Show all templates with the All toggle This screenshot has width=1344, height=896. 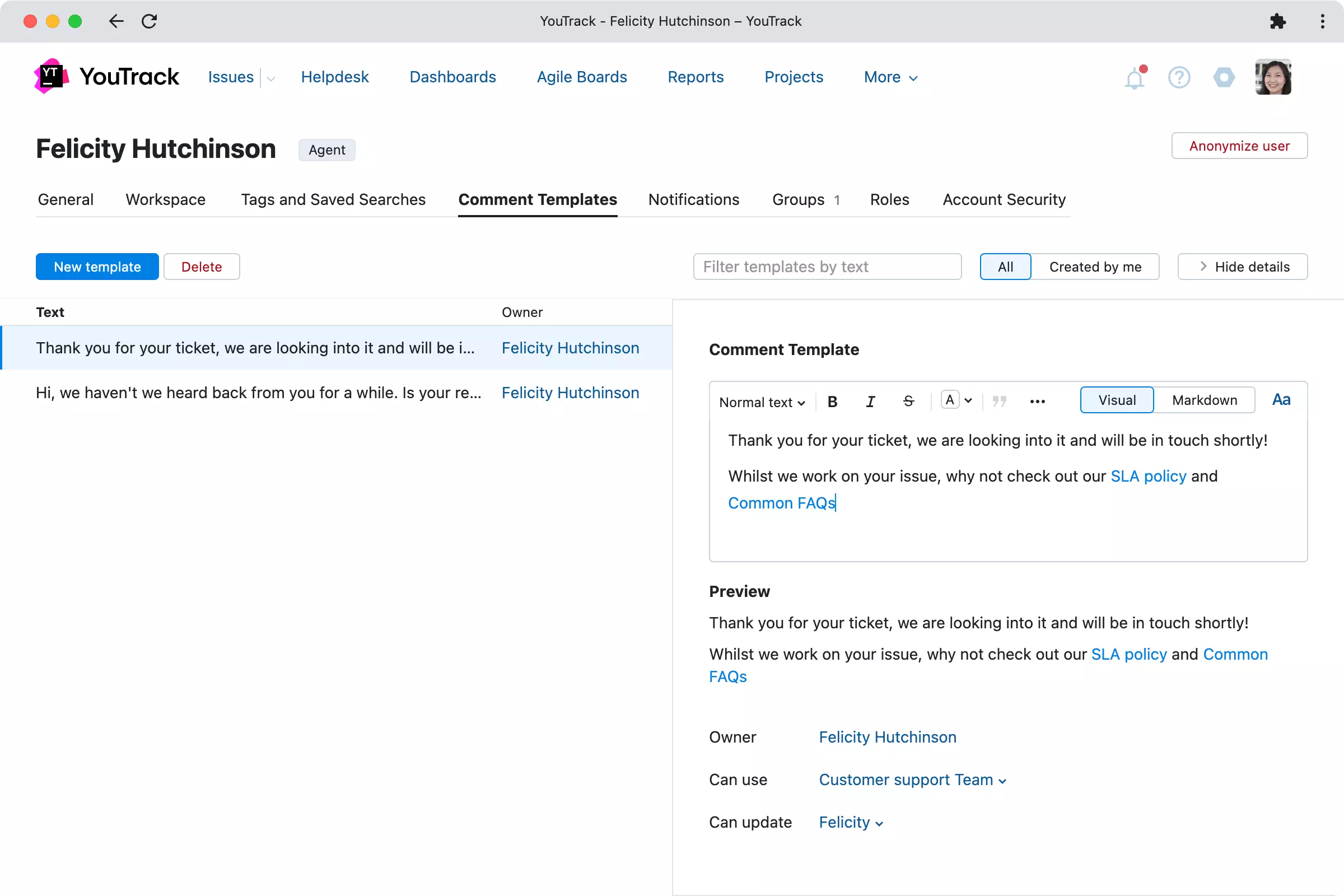[1005, 267]
